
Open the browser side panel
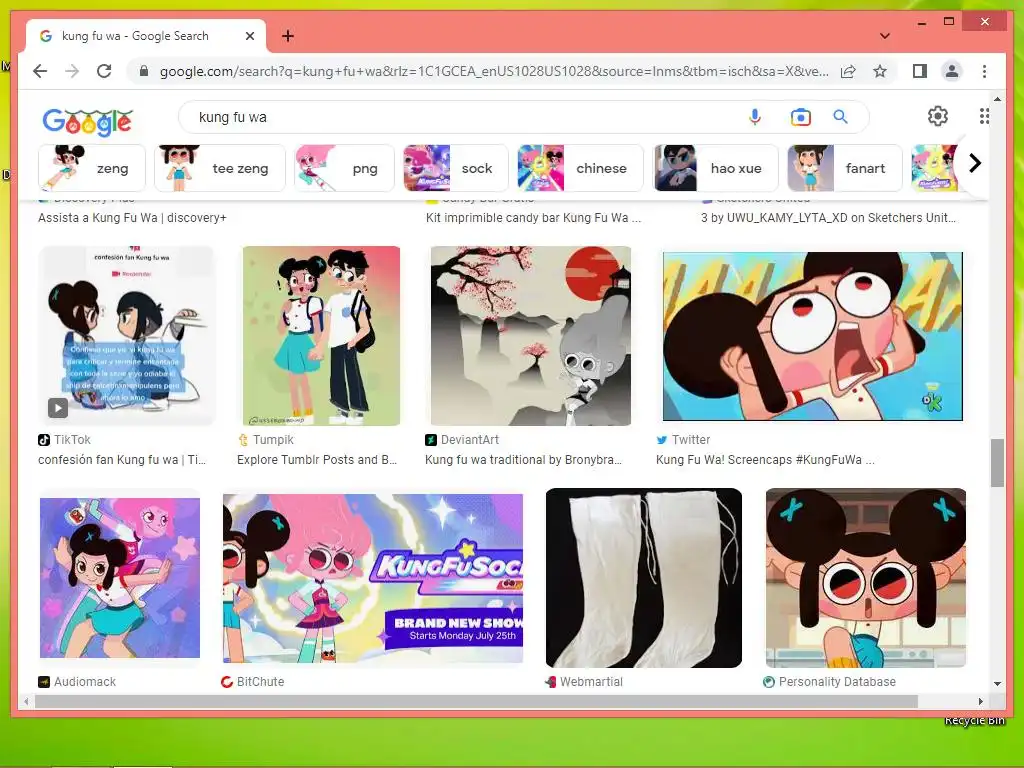[920, 71]
